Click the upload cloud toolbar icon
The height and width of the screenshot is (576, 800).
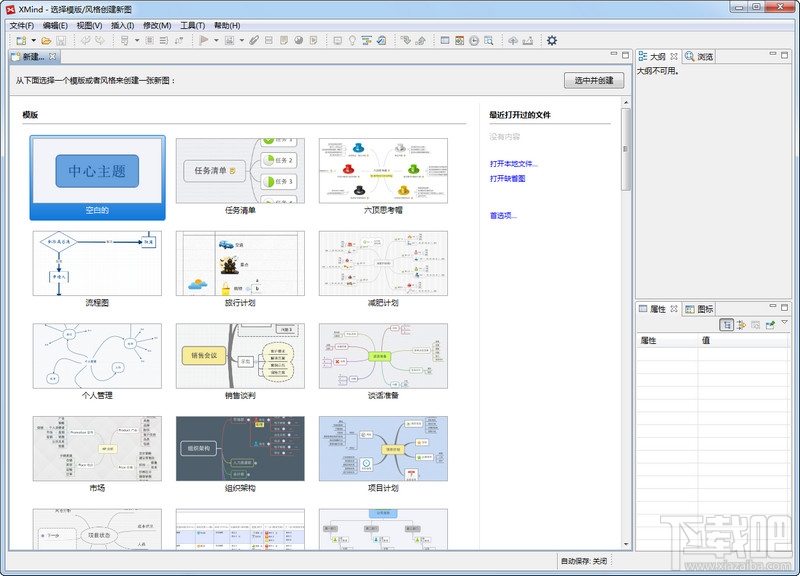point(513,40)
